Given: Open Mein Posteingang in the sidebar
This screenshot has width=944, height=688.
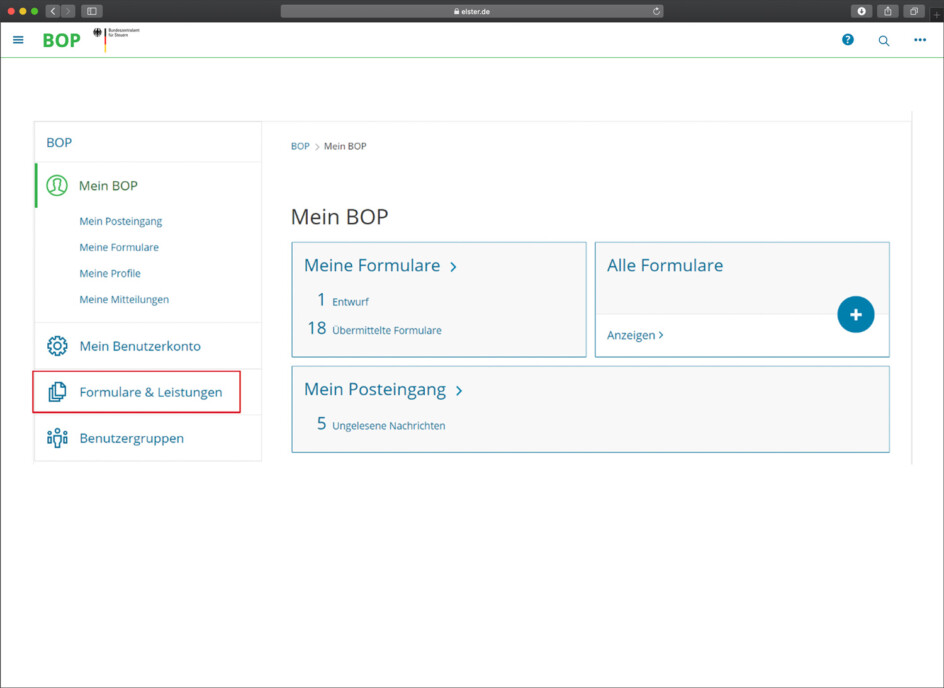Looking at the screenshot, I should tap(120, 221).
